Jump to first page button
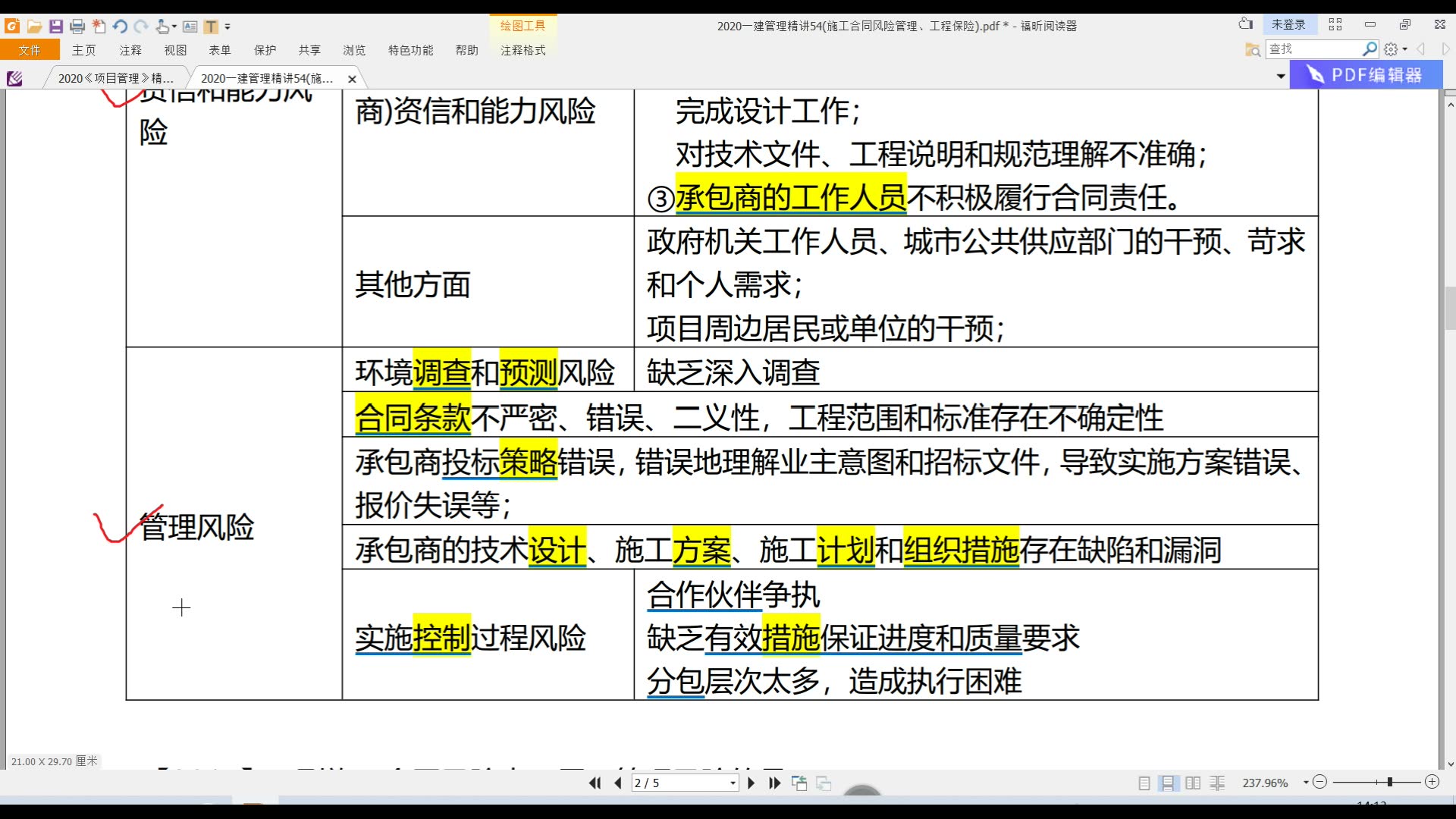 pyautogui.click(x=595, y=783)
